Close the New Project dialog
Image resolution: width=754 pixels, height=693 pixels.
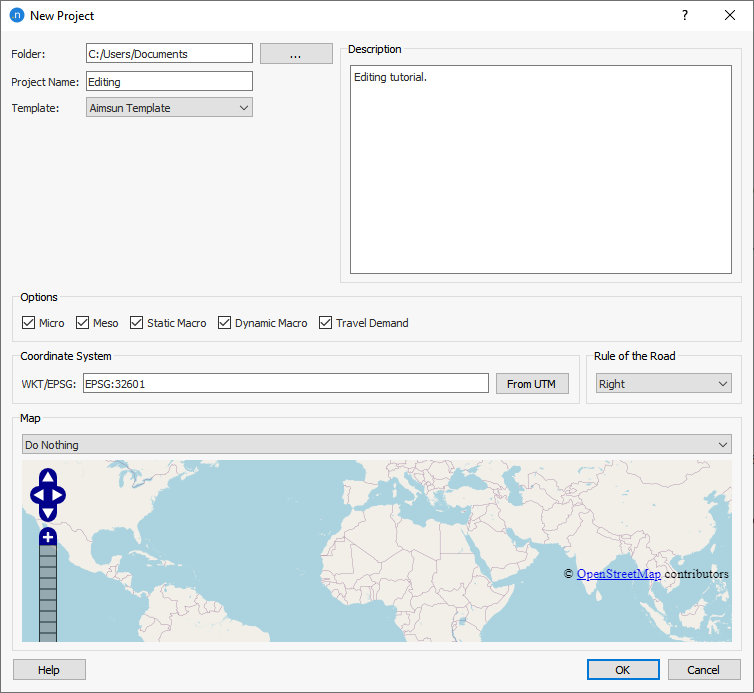tap(730, 16)
